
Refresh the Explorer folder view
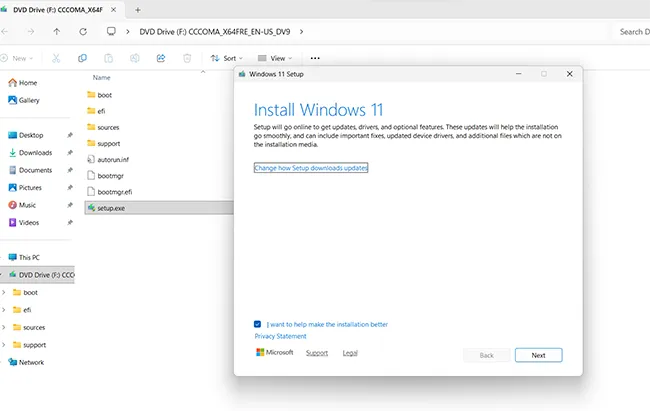click(x=83, y=32)
